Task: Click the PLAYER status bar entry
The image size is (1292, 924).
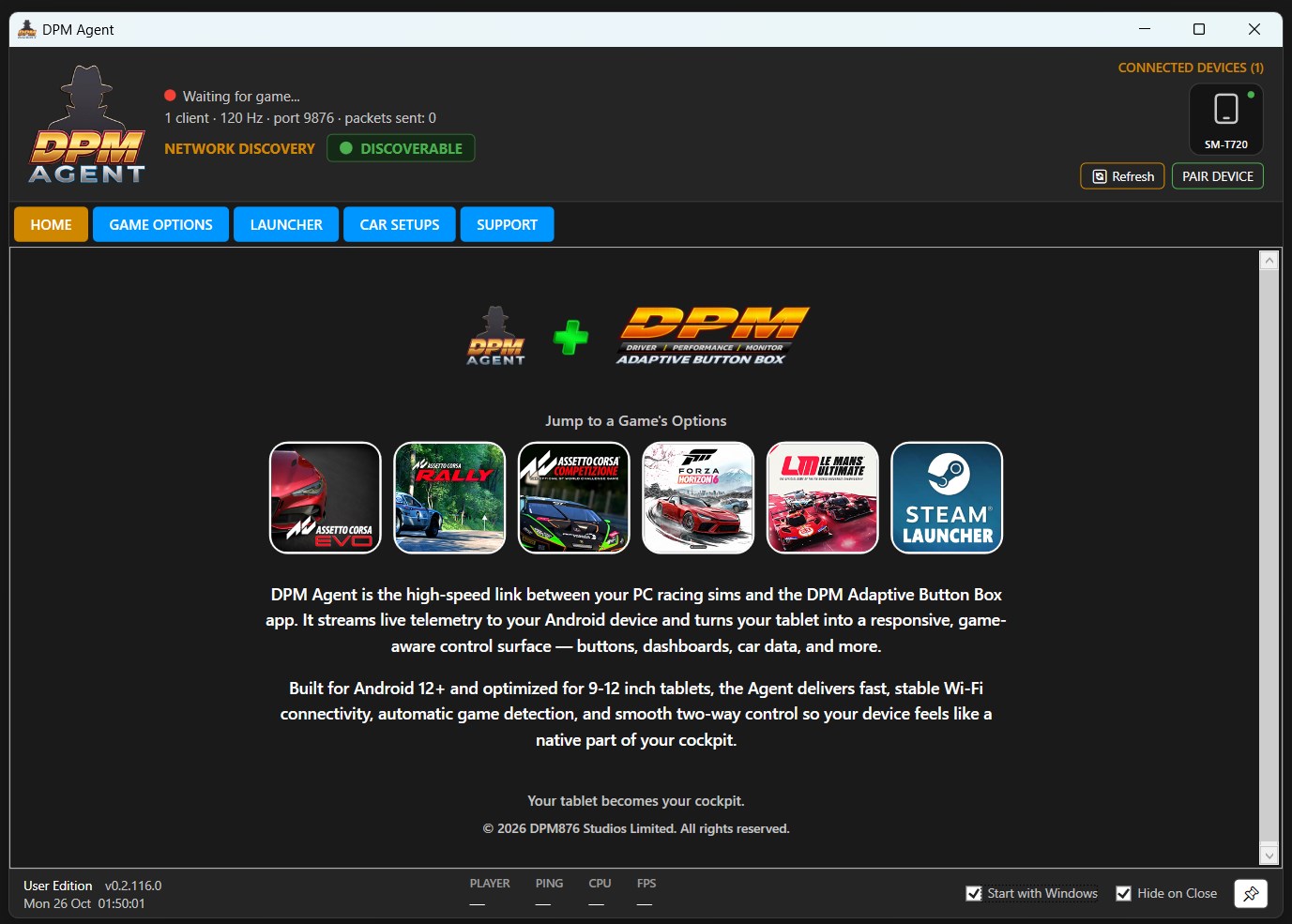Action: coord(490,893)
